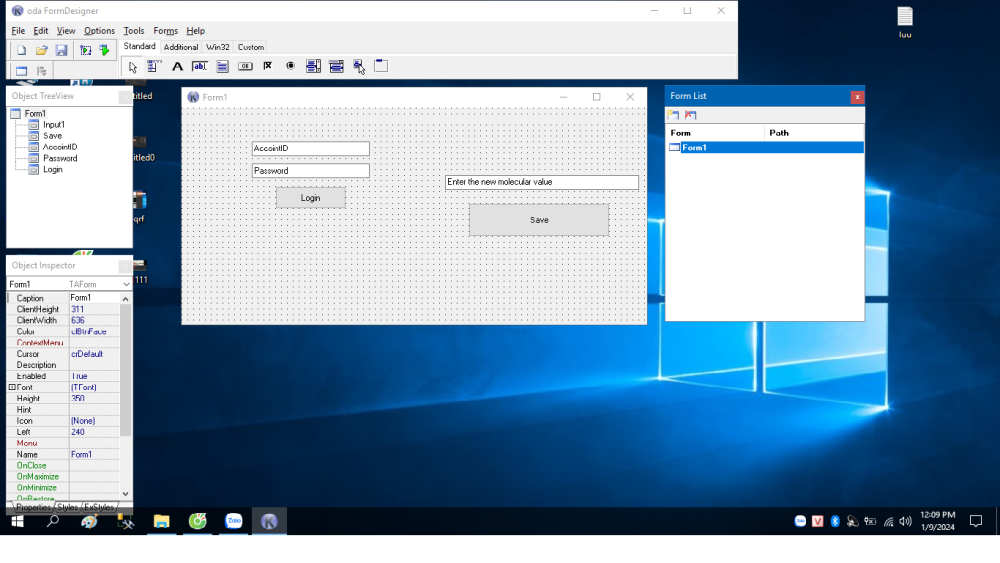Open the Options menu
Viewport: 1000px width, 563px height.
click(x=99, y=31)
